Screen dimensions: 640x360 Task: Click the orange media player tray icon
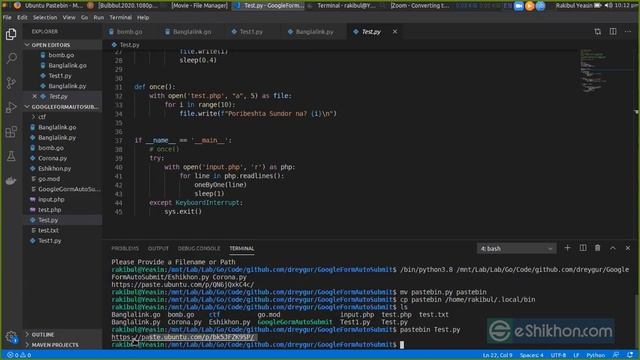point(530,6)
